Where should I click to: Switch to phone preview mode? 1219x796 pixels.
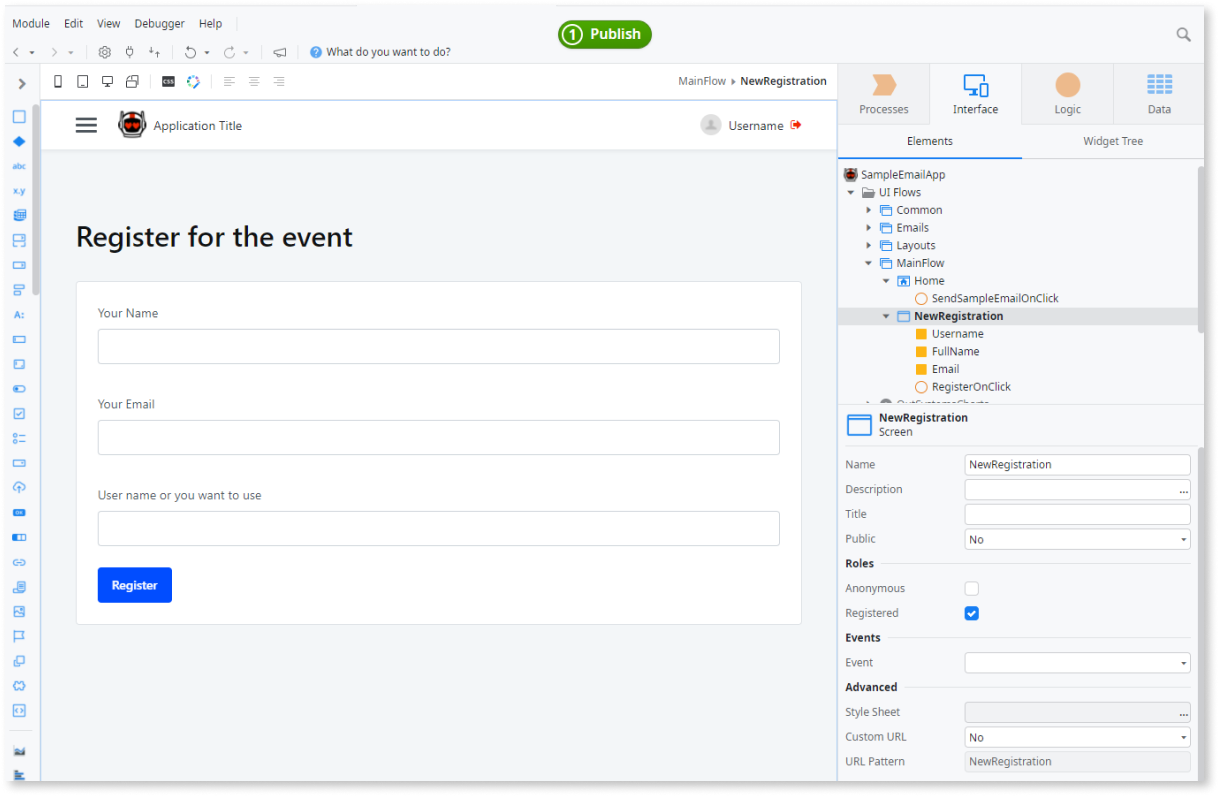click(58, 81)
